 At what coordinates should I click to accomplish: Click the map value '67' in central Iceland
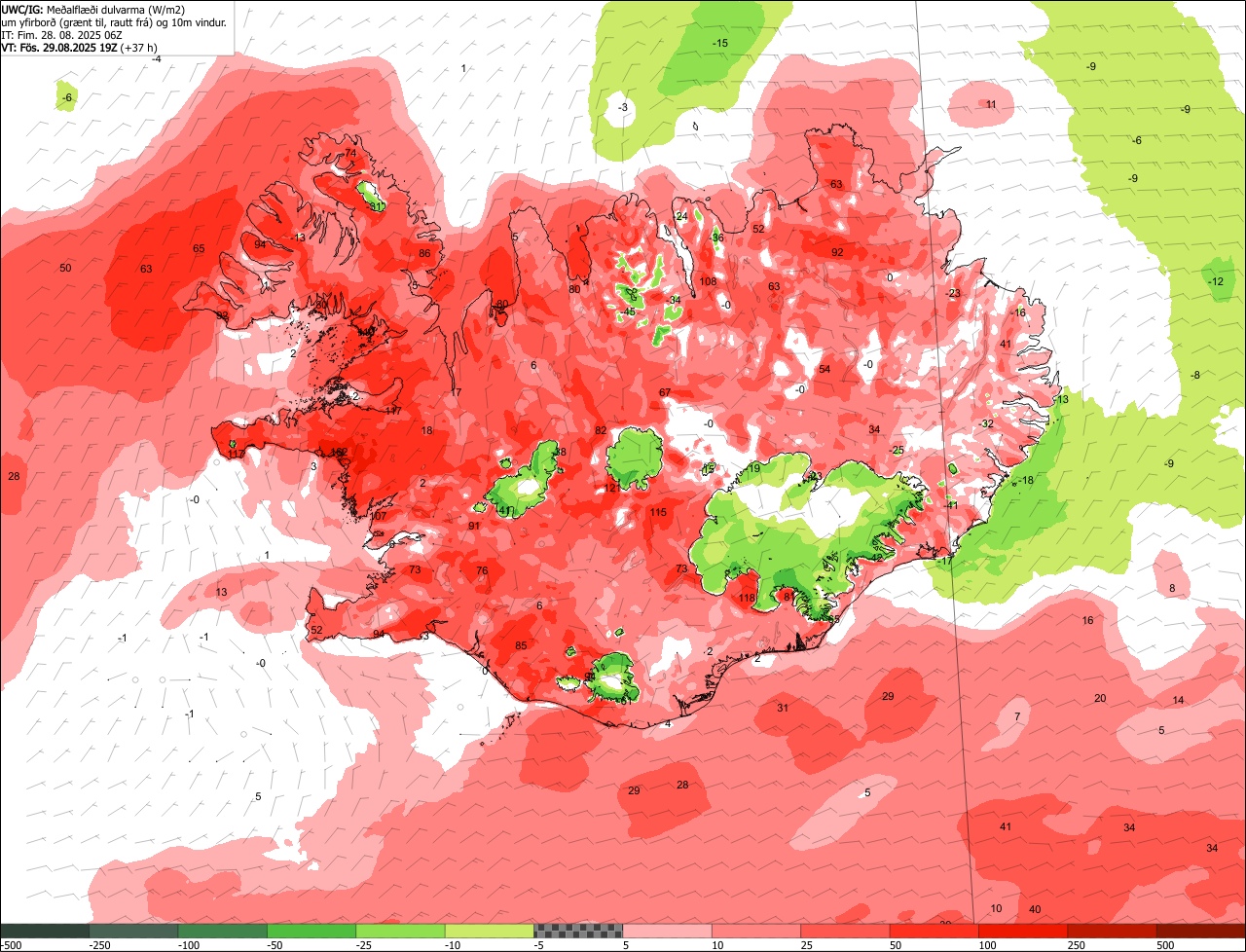tap(665, 392)
